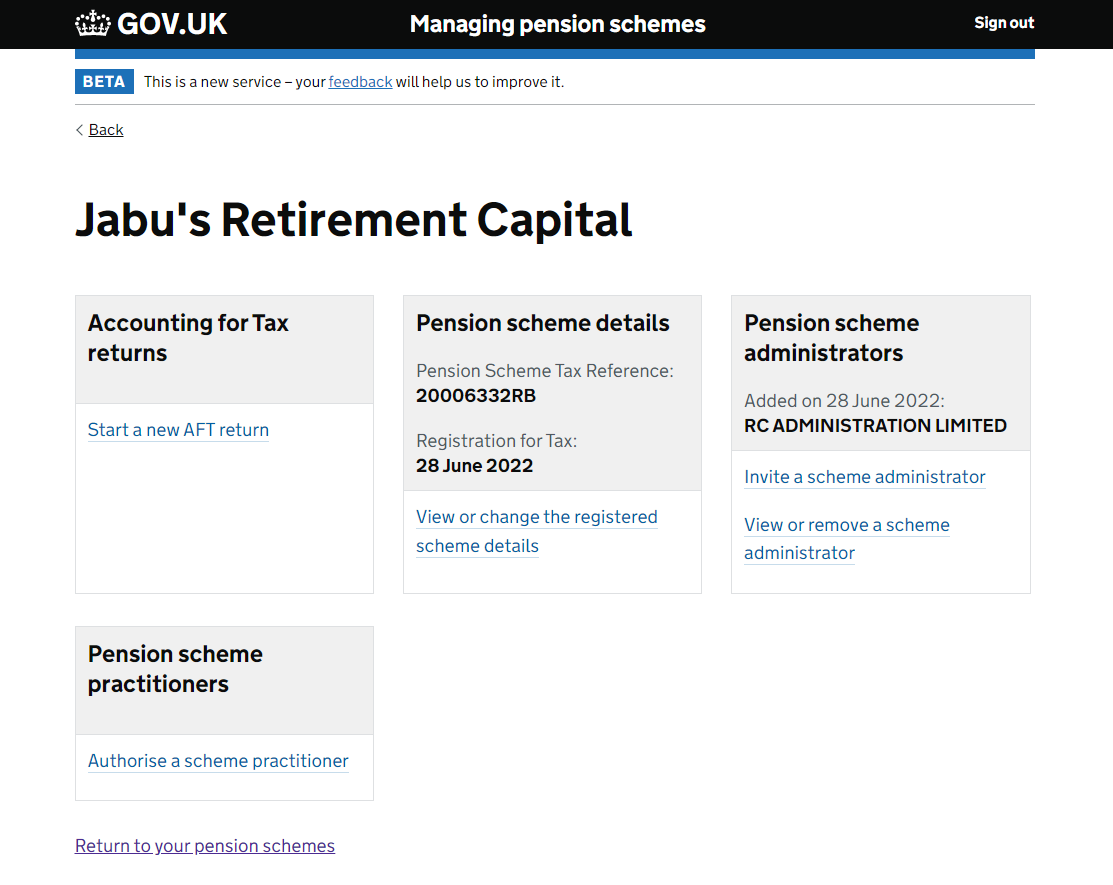Select the Accounting for Tax returns card heading

click(x=188, y=338)
